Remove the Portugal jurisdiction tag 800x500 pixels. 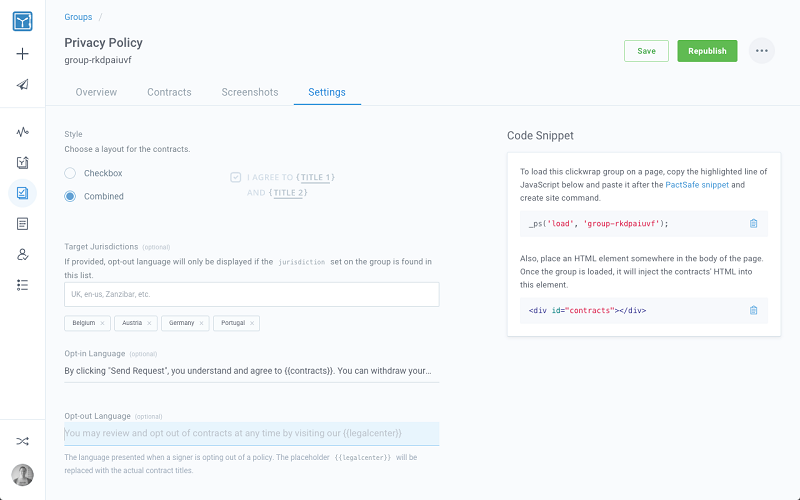[252, 323]
